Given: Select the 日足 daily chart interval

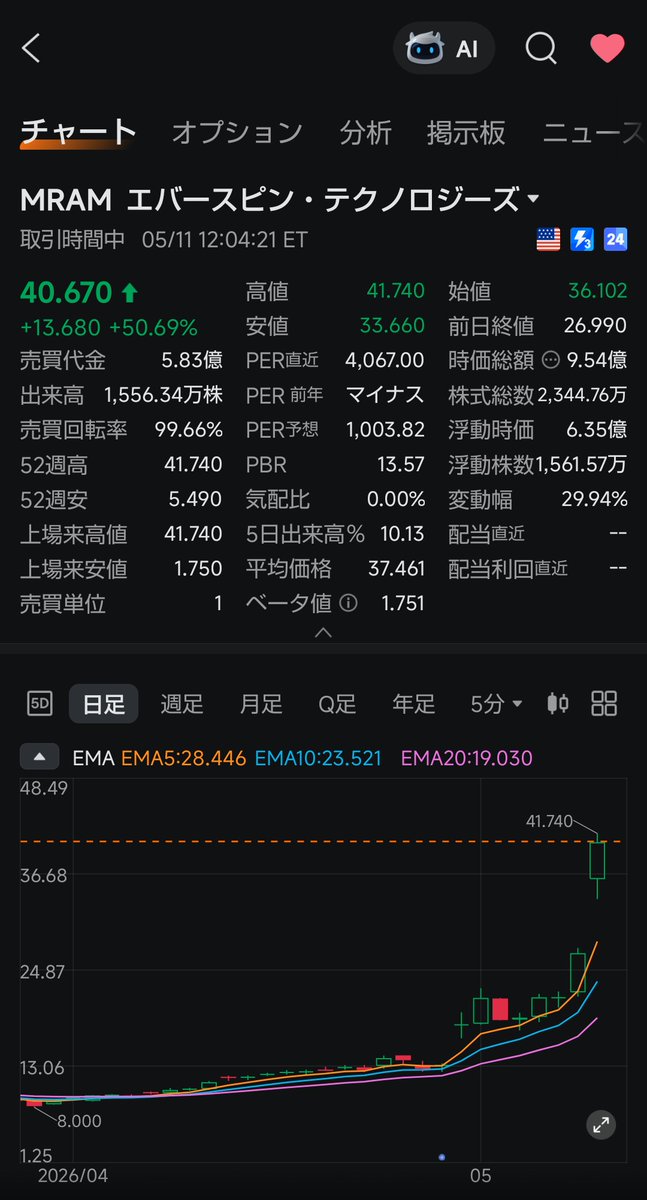Looking at the screenshot, I should 103,704.
